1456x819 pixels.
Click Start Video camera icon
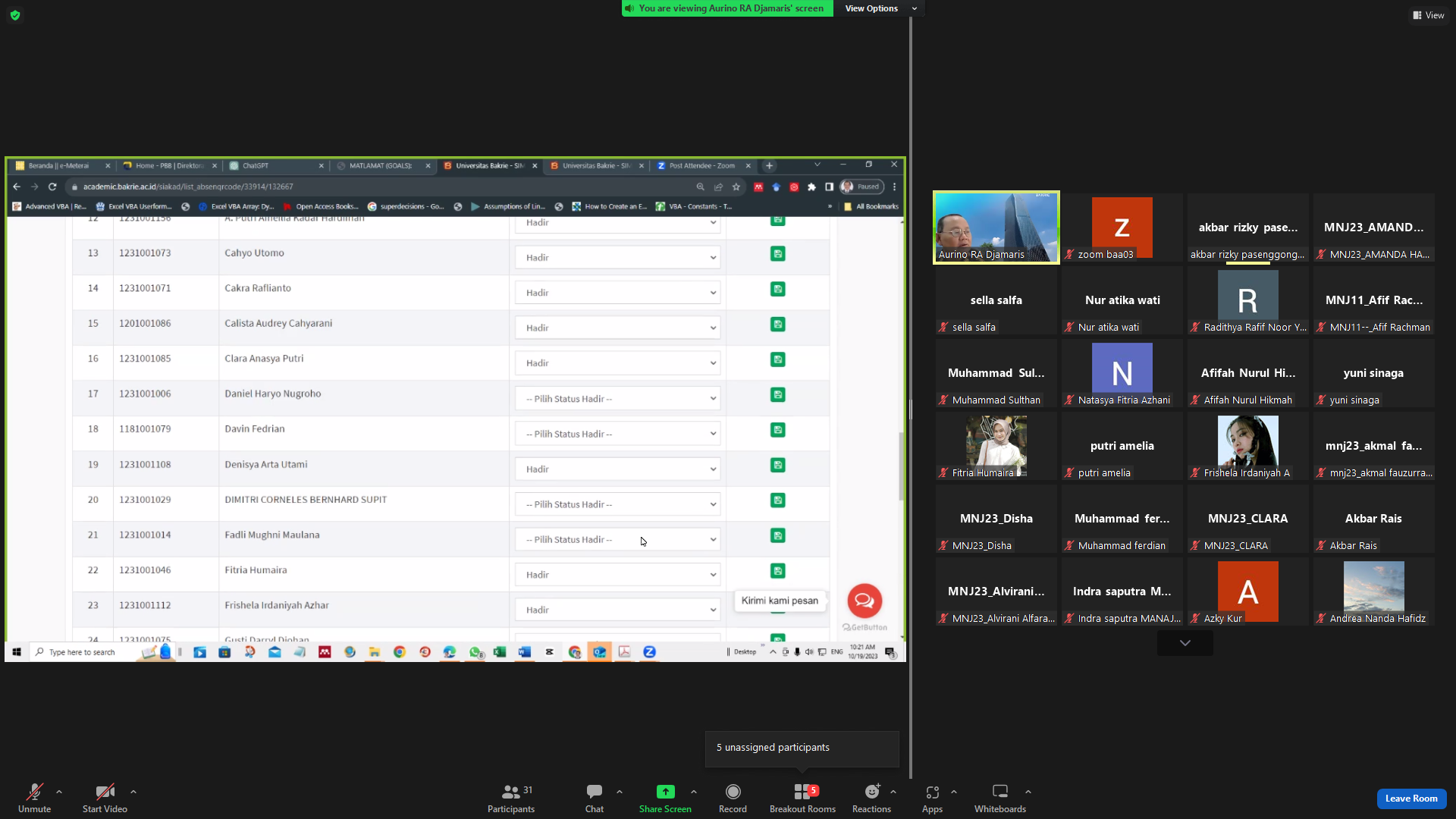pyautogui.click(x=105, y=792)
